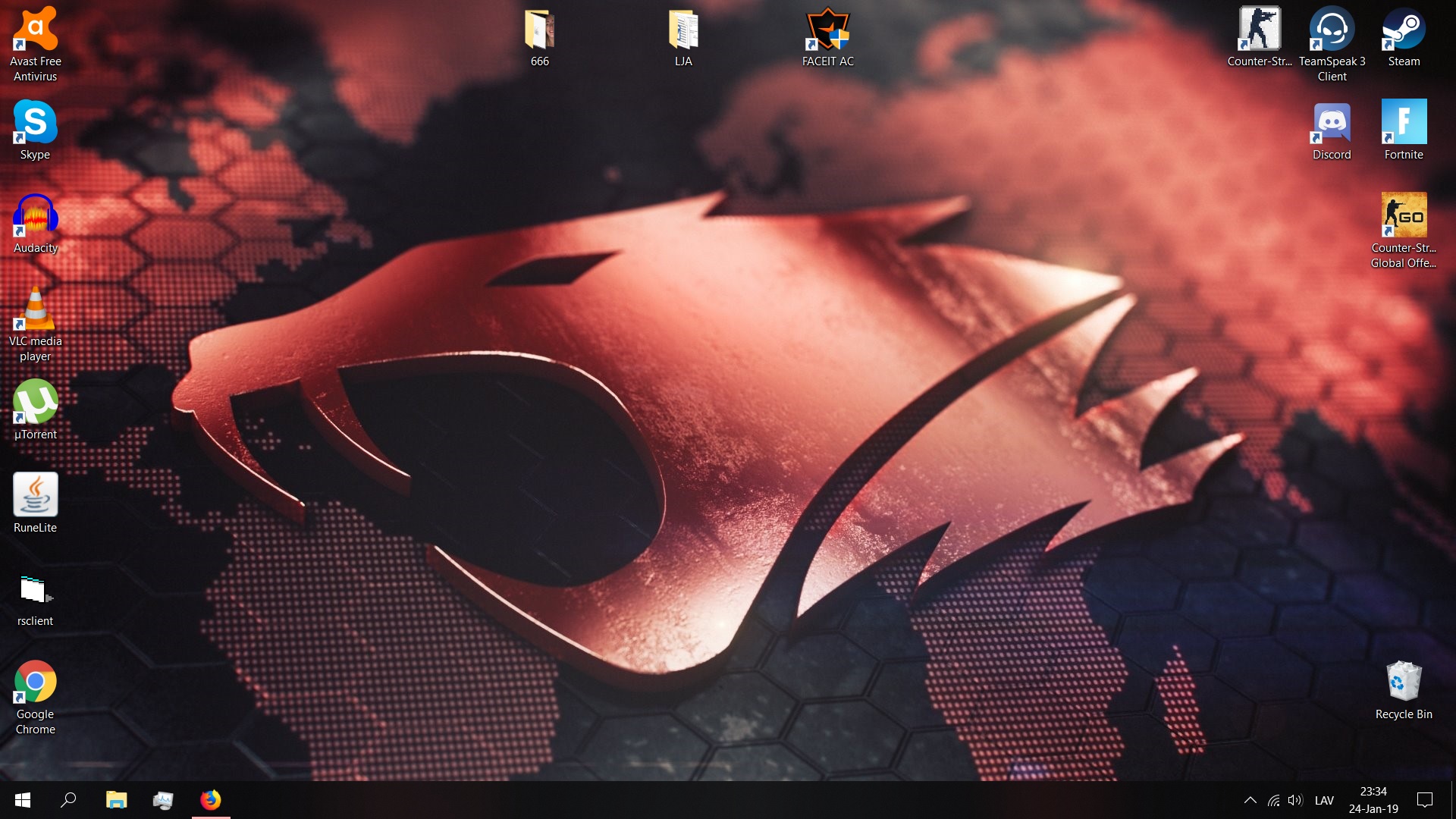Open the Windows Start menu
The image size is (1456, 819).
point(23,800)
